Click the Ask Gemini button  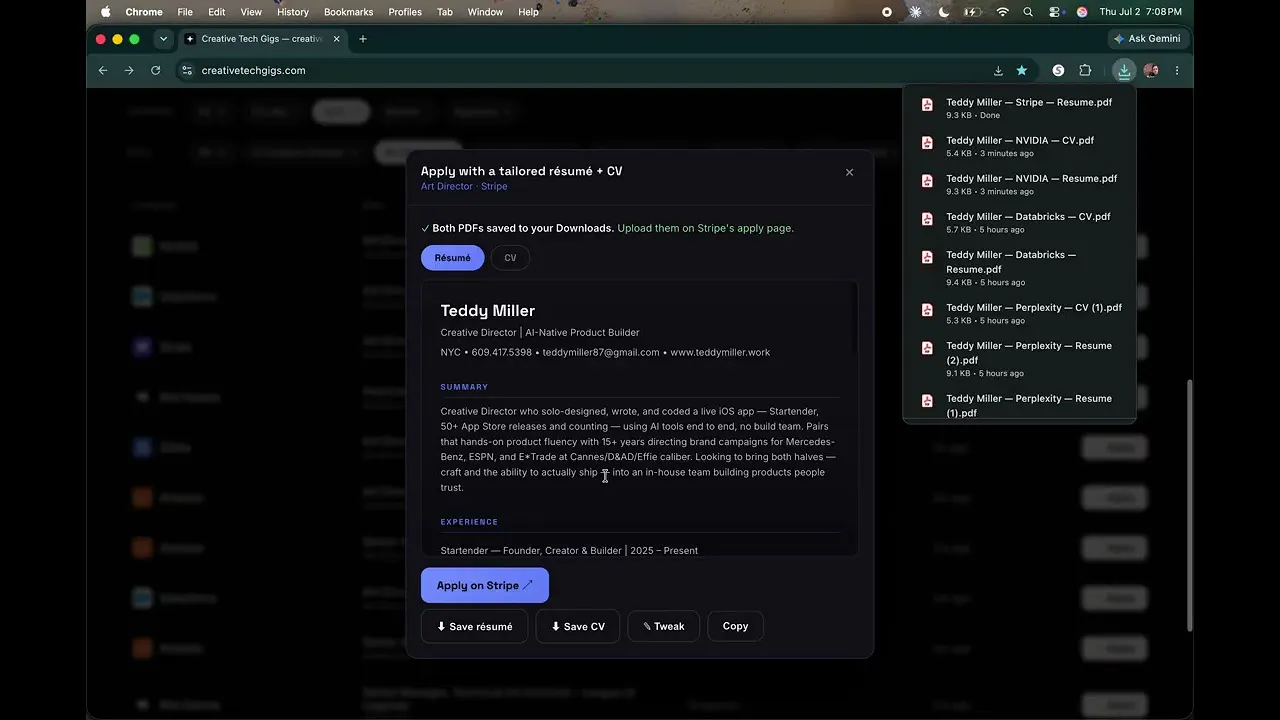click(x=1147, y=39)
